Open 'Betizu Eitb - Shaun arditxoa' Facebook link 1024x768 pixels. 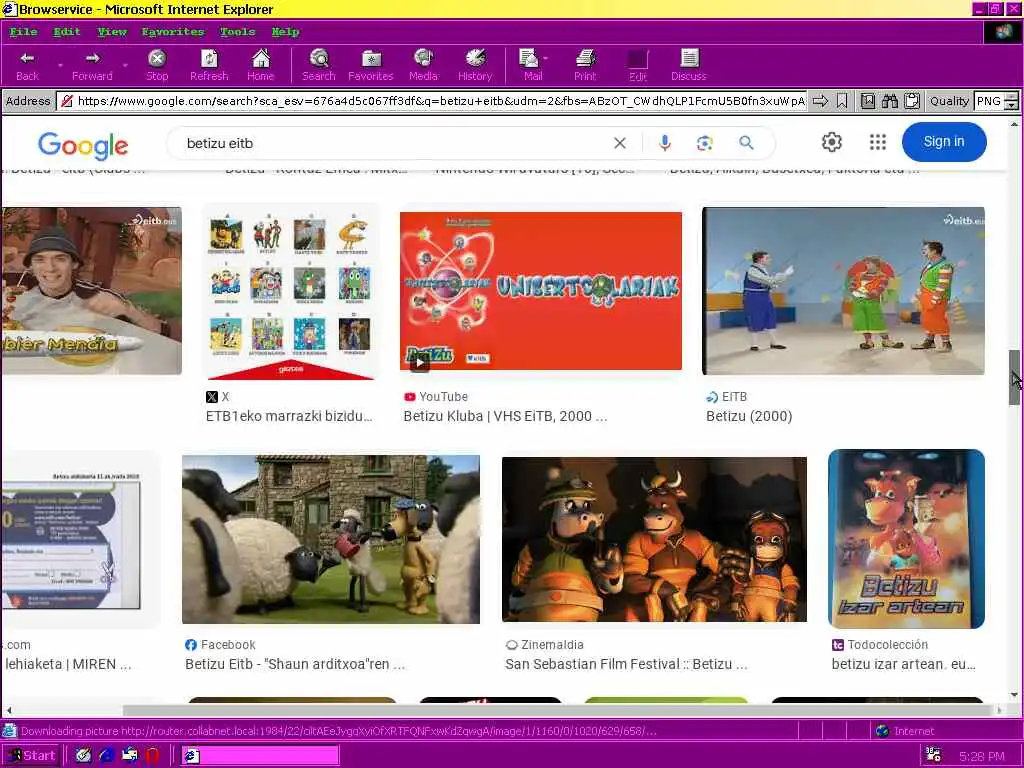(295, 664)
